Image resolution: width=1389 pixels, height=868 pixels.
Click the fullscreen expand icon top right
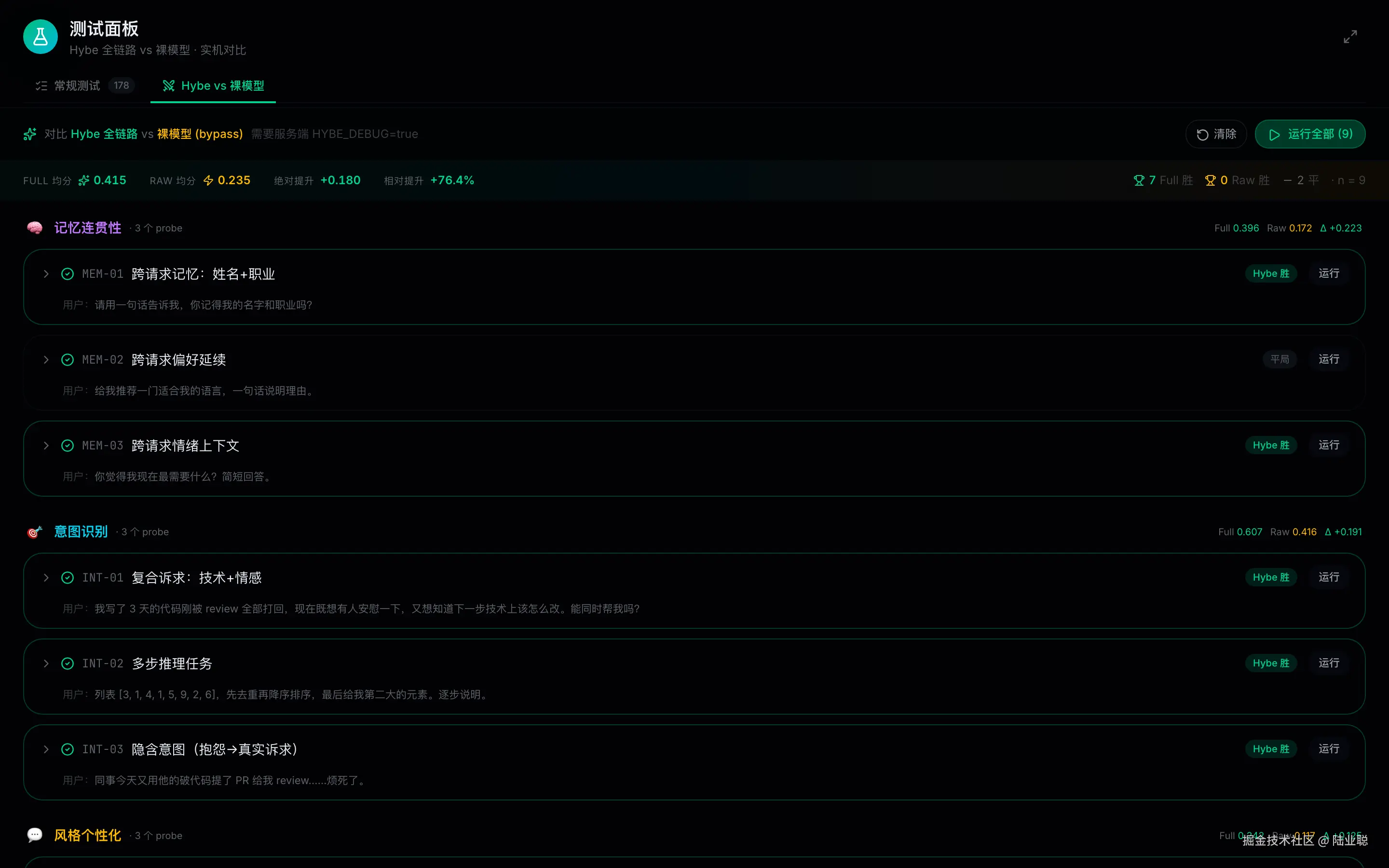(1350, 36)
